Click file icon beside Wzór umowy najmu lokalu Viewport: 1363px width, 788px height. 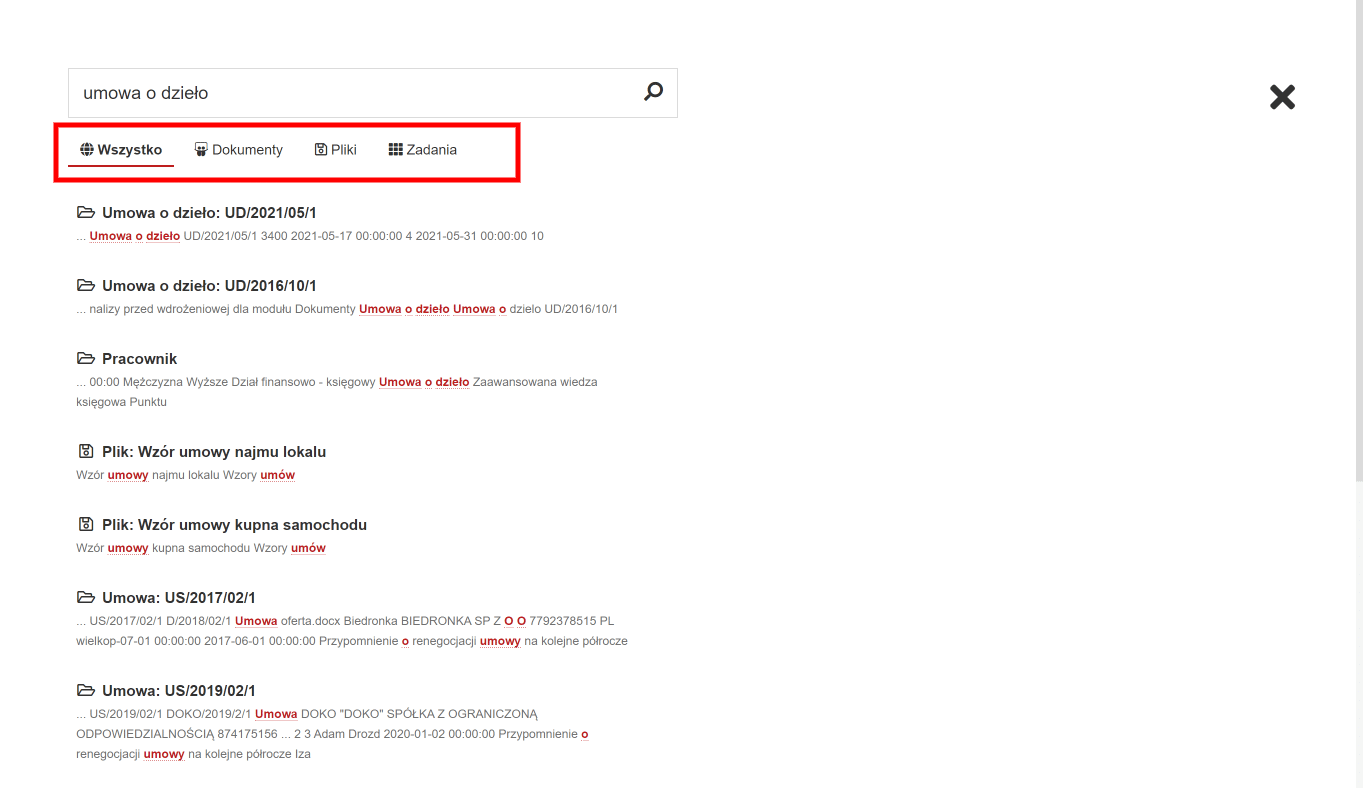tap(85, 451)
